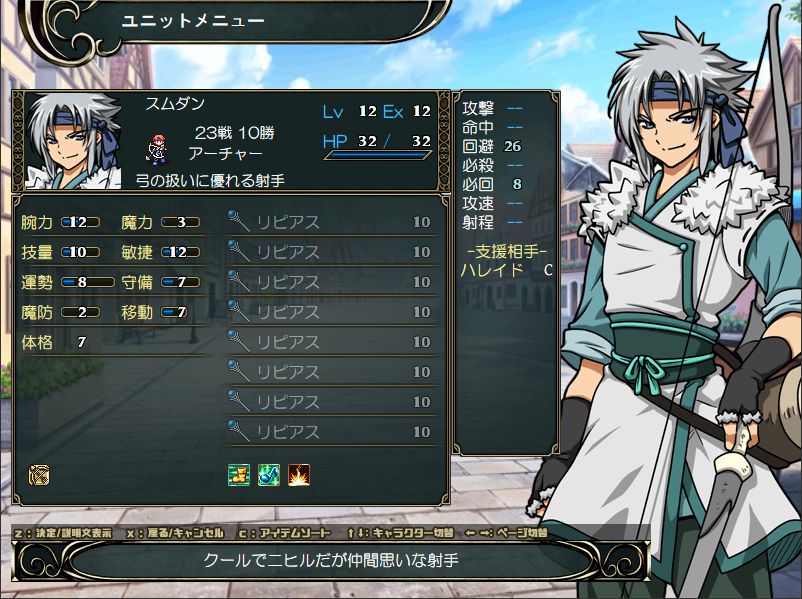The image size is (802, 599).
Task: Select the 腕力 stat gauge showing 12
Action: coord(80,222)
